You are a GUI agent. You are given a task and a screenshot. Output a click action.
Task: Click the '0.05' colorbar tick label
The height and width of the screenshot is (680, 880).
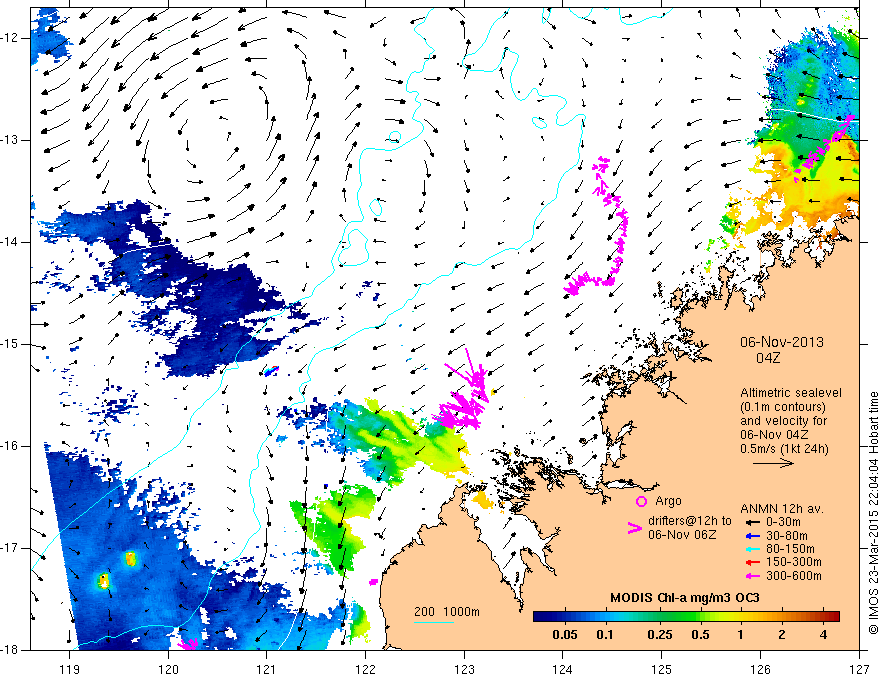coord(565,635)
